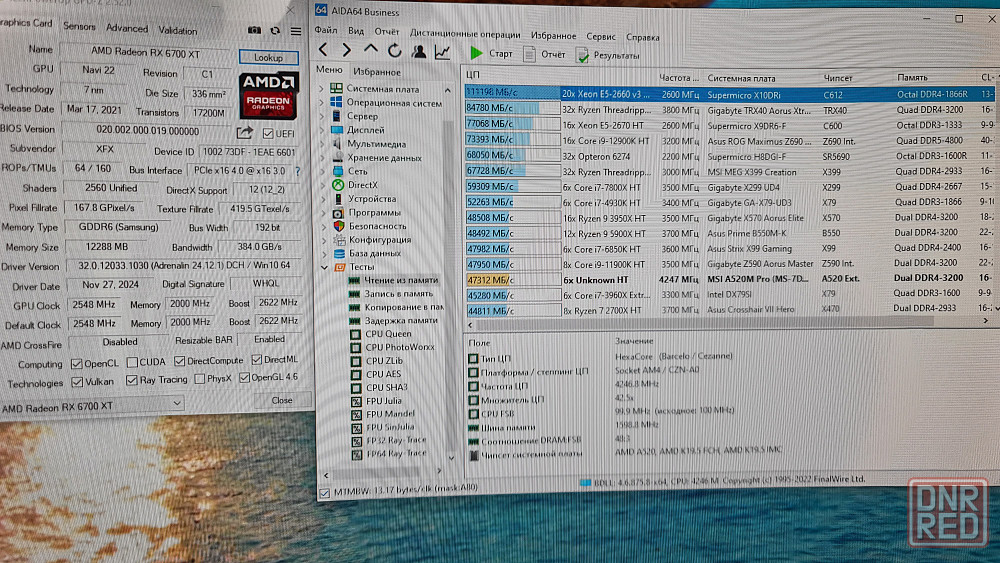The width and height of the screenshot is (1000, 563).
Task: Collapse the Тесты tree node
Action: click(324, 268)
